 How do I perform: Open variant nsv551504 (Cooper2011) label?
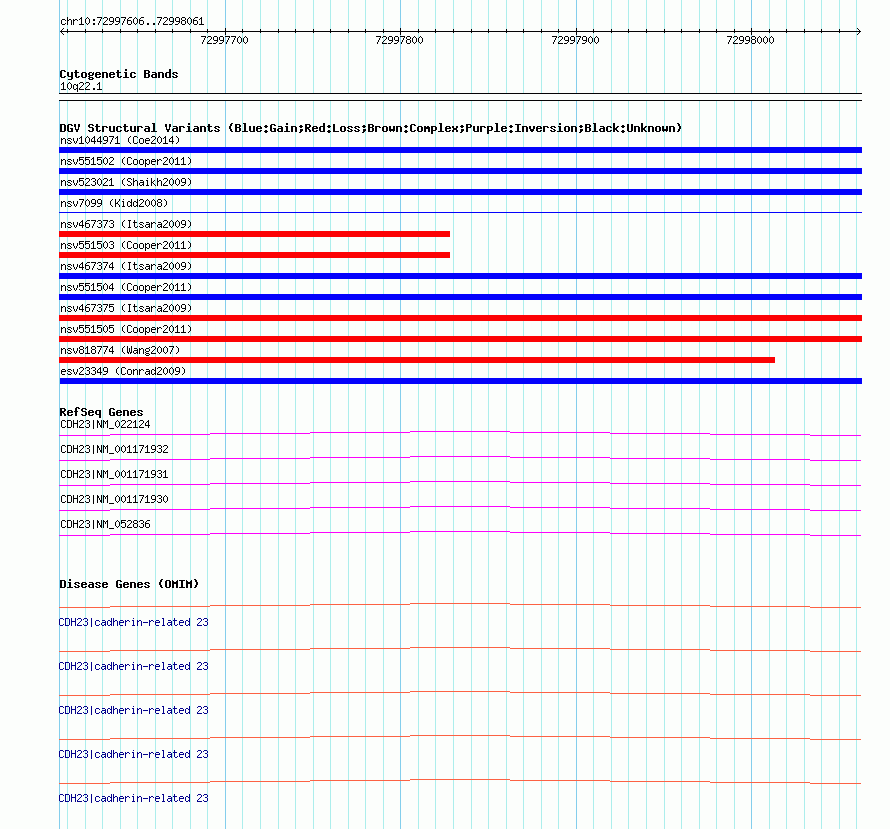coord(126,287)
